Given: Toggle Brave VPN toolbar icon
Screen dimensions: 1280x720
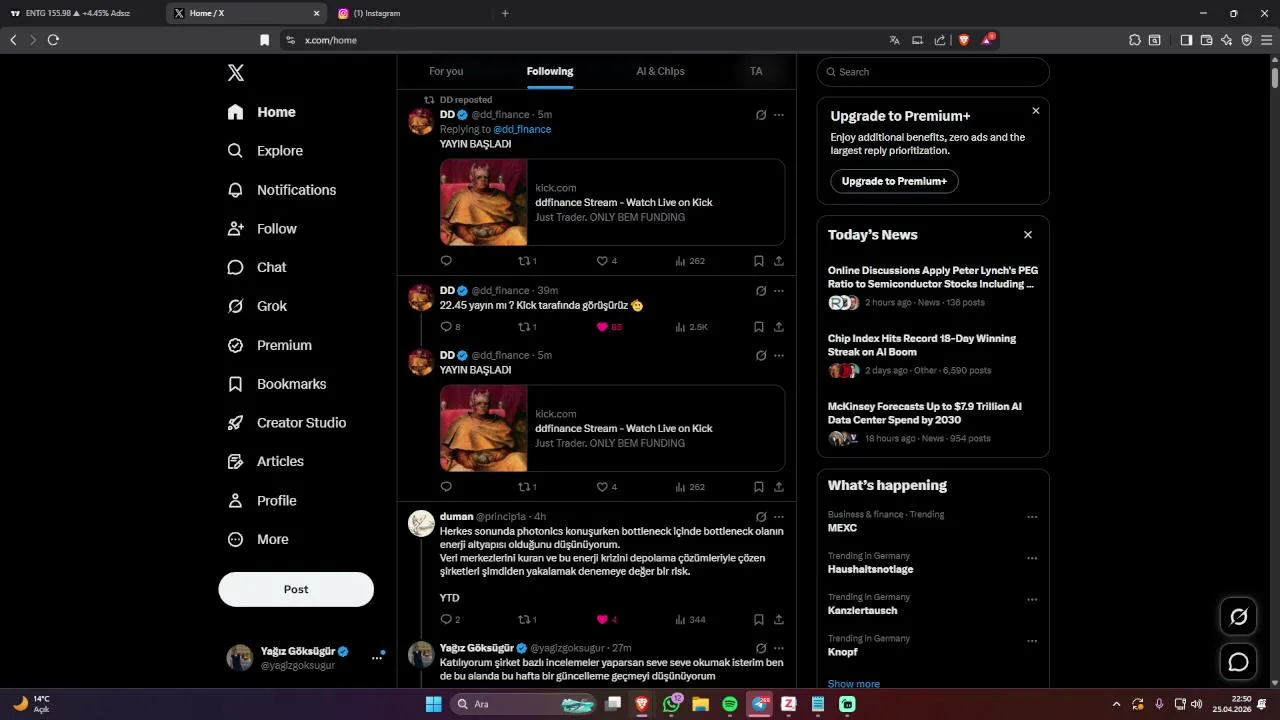Looking at the screenshot, I should pyautogui.click(x=1247, y=40).
